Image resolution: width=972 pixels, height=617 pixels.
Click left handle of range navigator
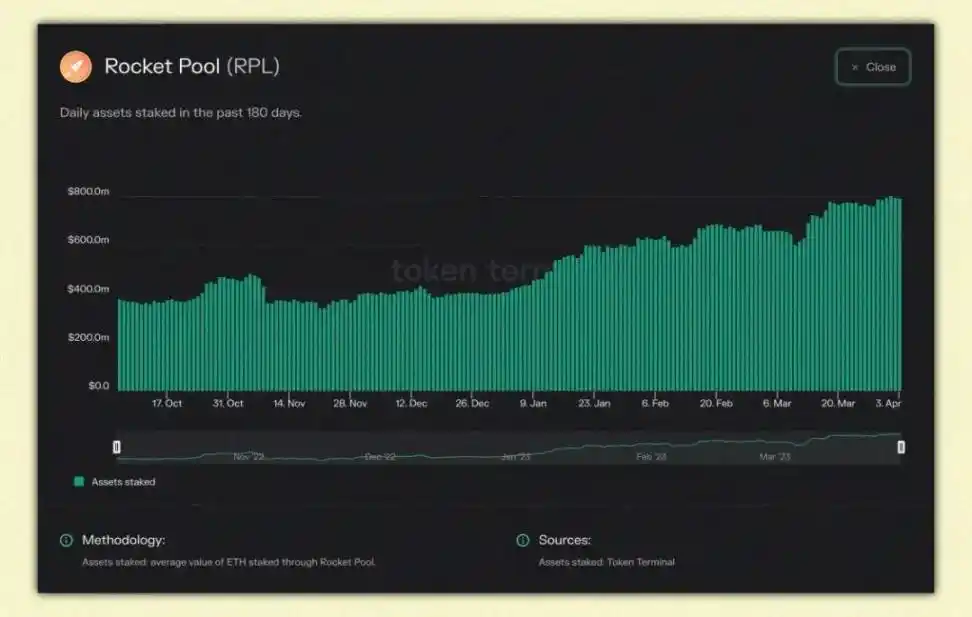[117, 446]
